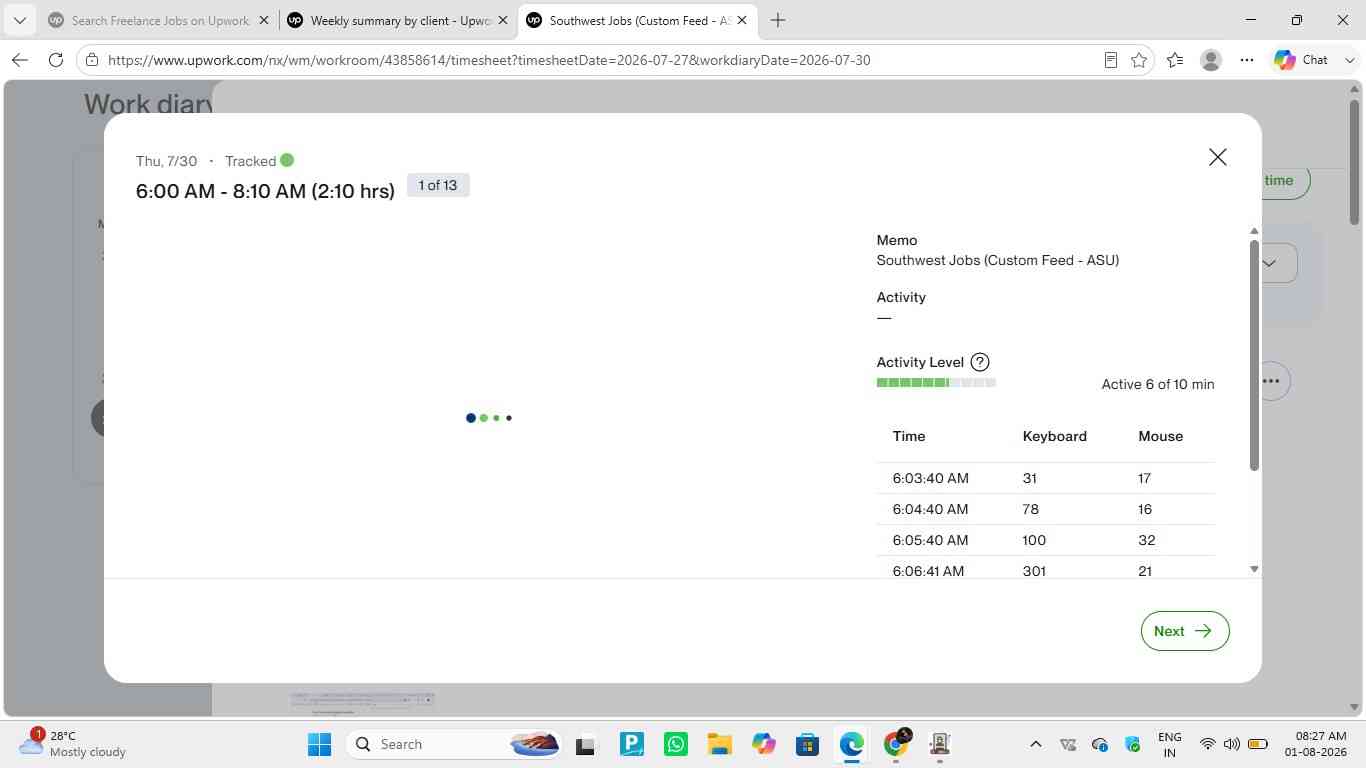This screenshot has width=1366, height=768.
Task: Open the Windows Start menu
Action: pos(319,744)
